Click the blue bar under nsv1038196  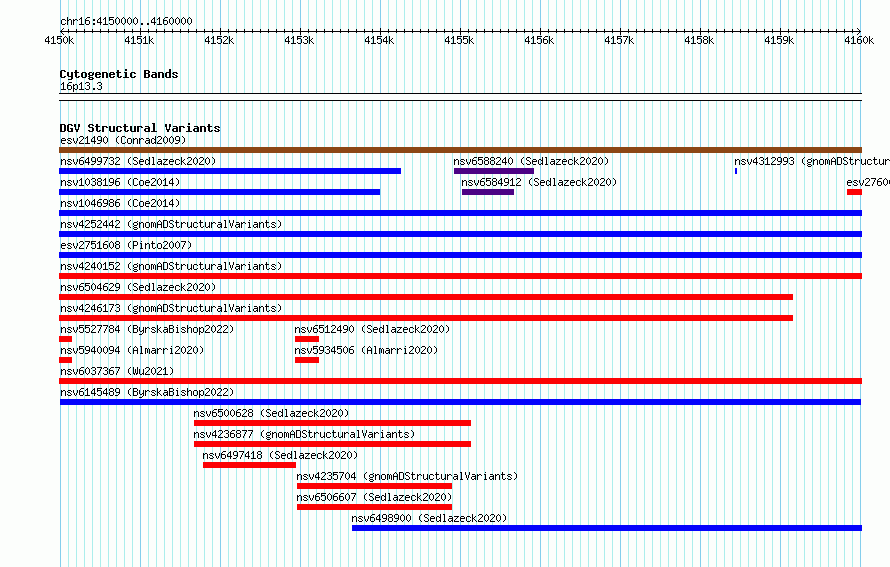pyautogui.click(x=220, y=192)
